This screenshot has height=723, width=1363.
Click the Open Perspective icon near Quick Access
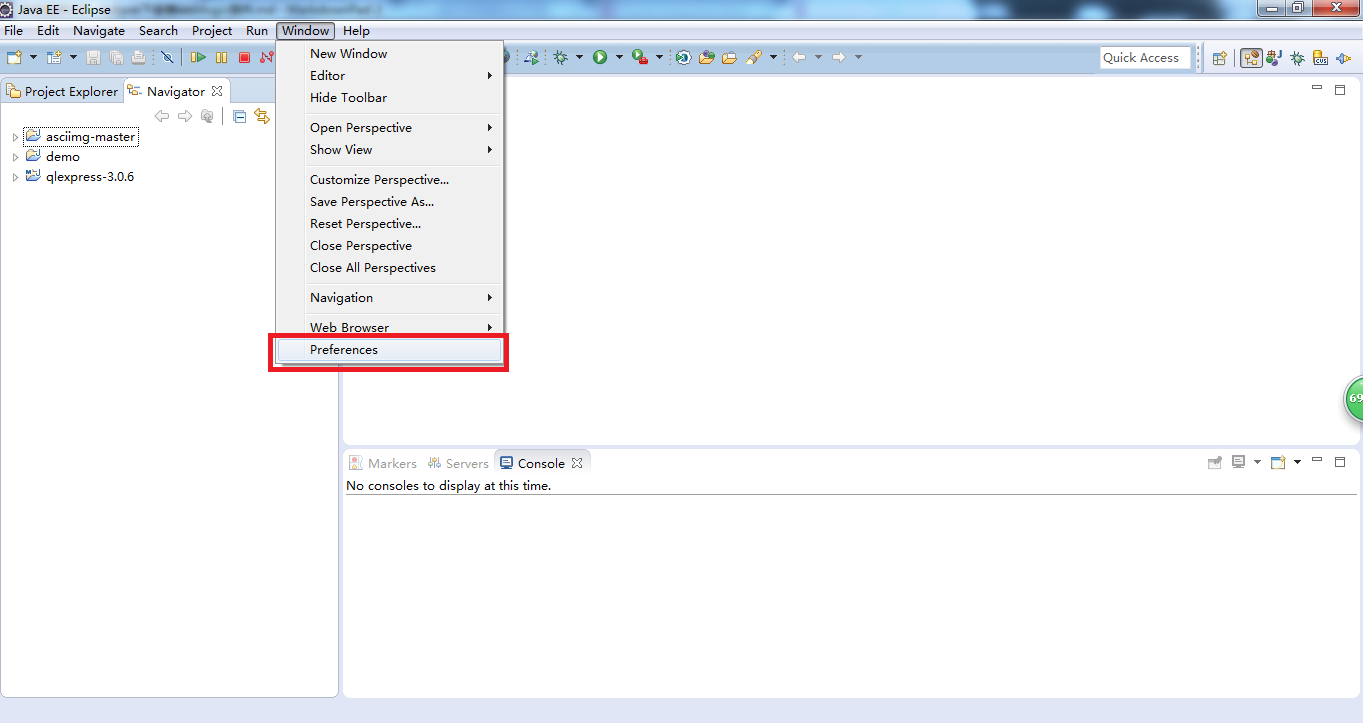[x=1219, y=57]
